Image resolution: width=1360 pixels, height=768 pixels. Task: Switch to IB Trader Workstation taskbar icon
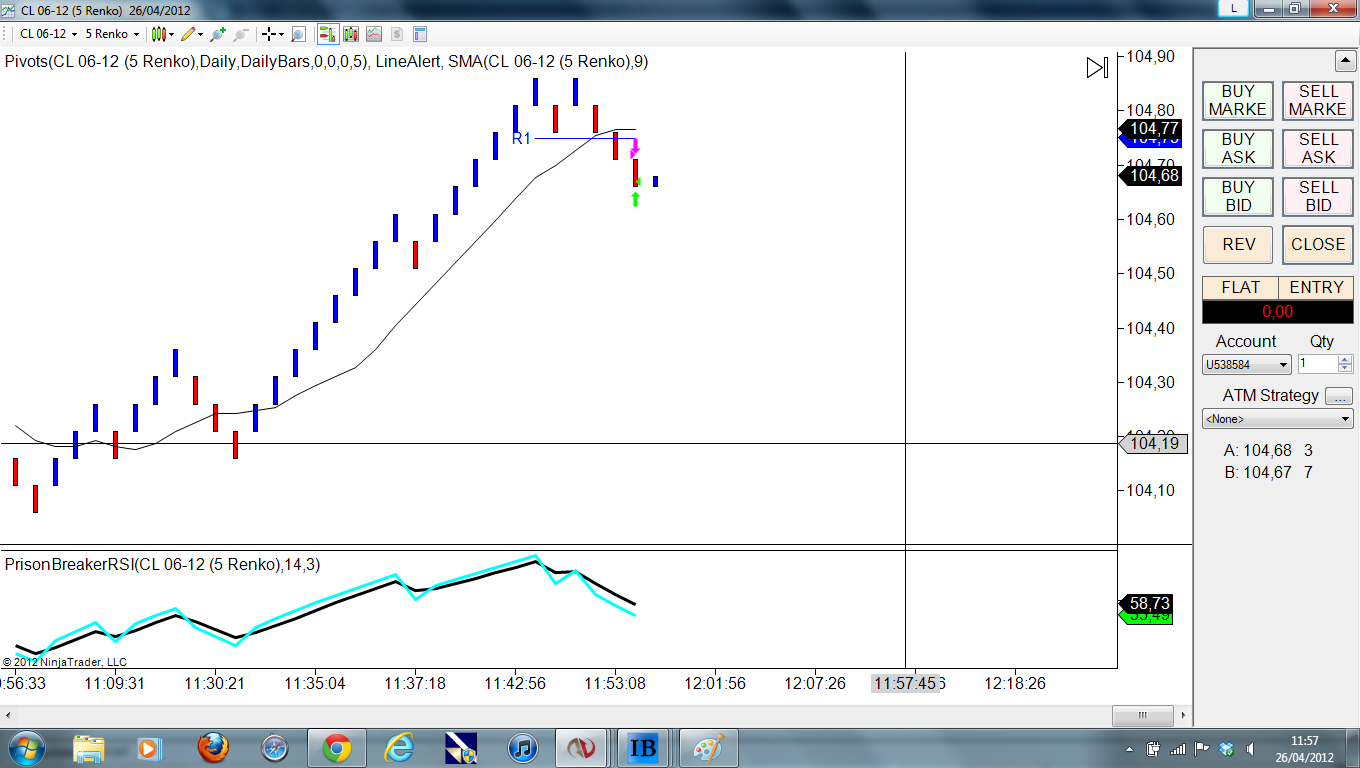coord(643,748)
